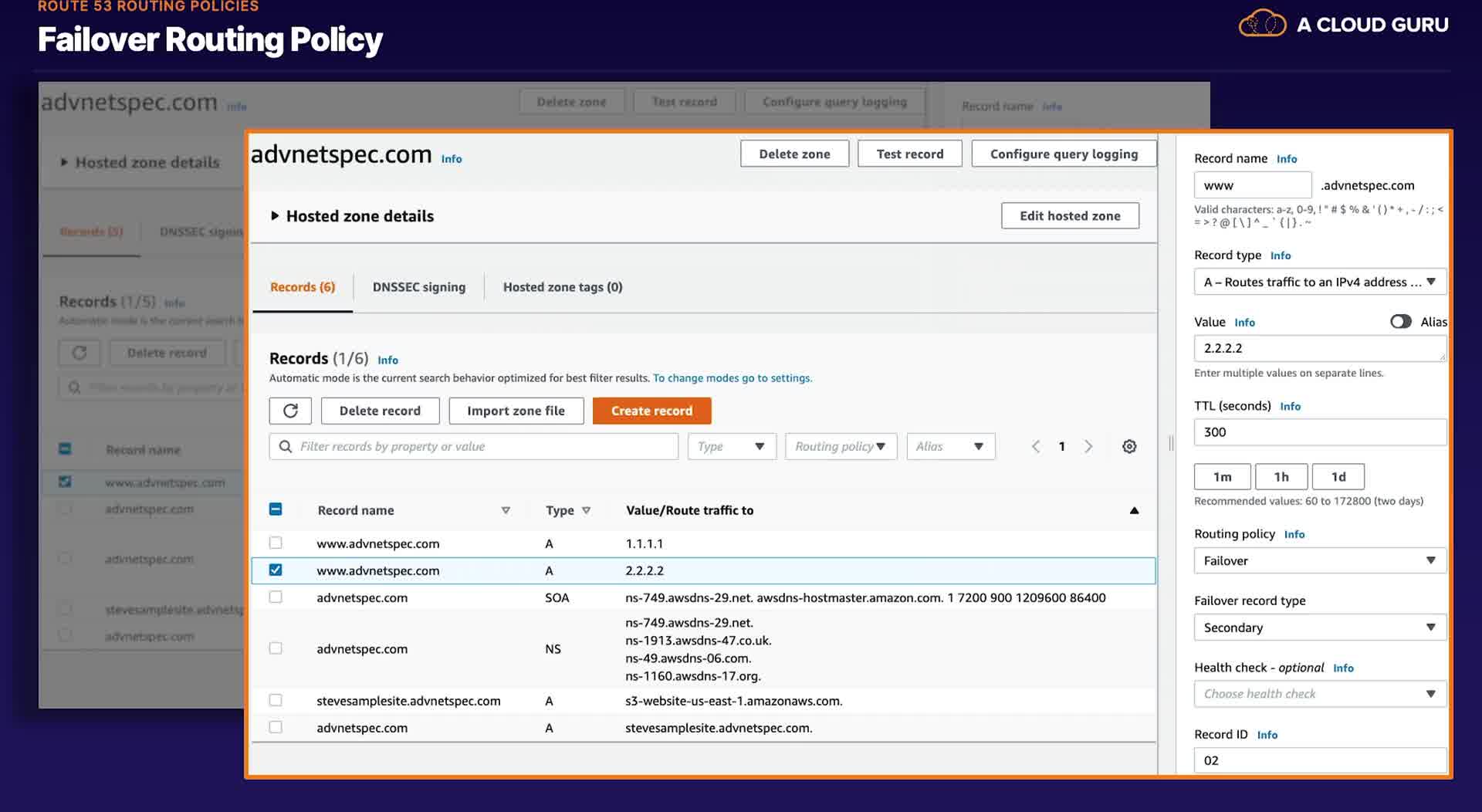Click the search magnifier in filter box
1482x812 pixels.
pos(286,446)
